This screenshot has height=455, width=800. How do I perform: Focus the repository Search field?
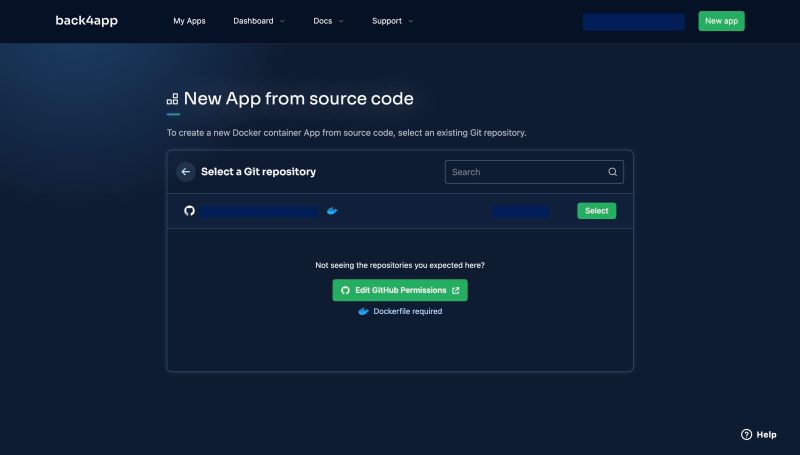coord(534,172)
